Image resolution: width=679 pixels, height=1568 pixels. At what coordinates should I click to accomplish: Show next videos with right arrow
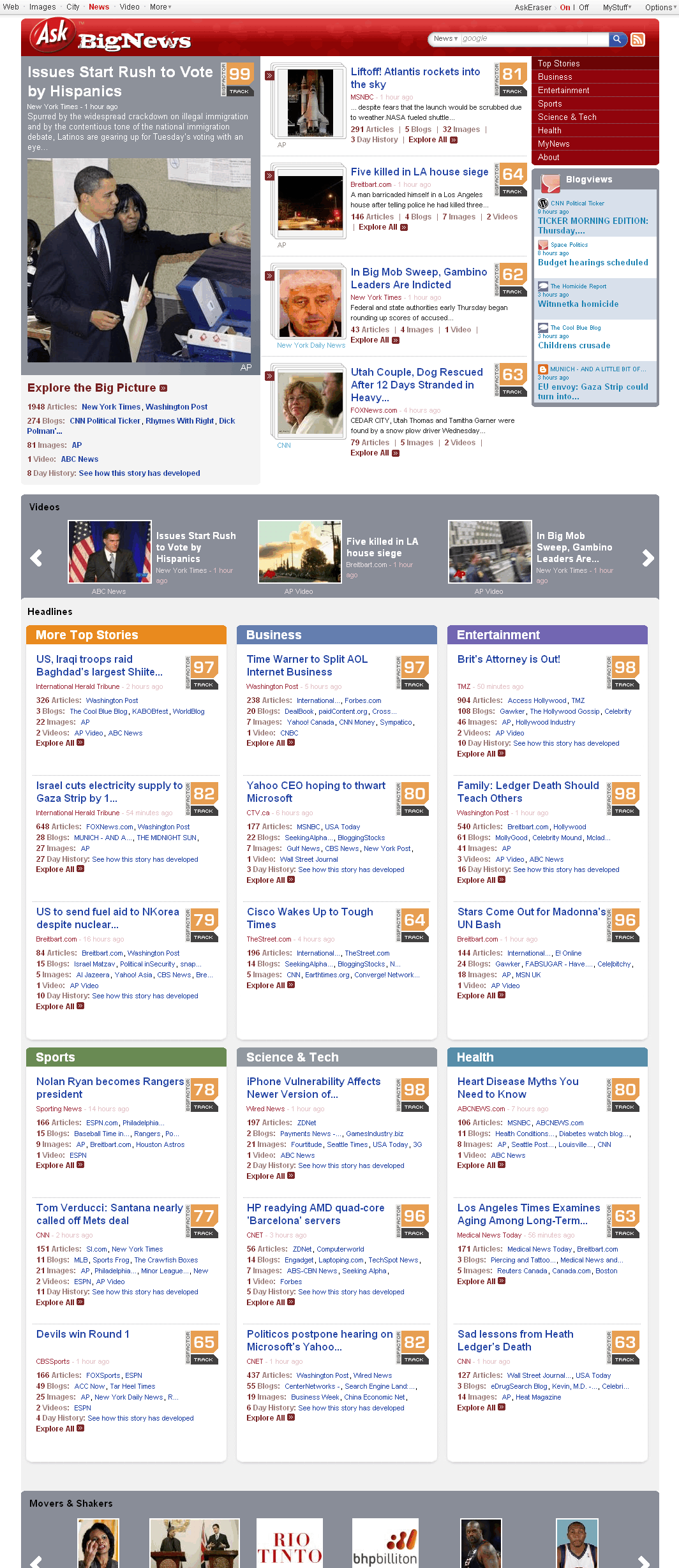[x=648, y=558]
